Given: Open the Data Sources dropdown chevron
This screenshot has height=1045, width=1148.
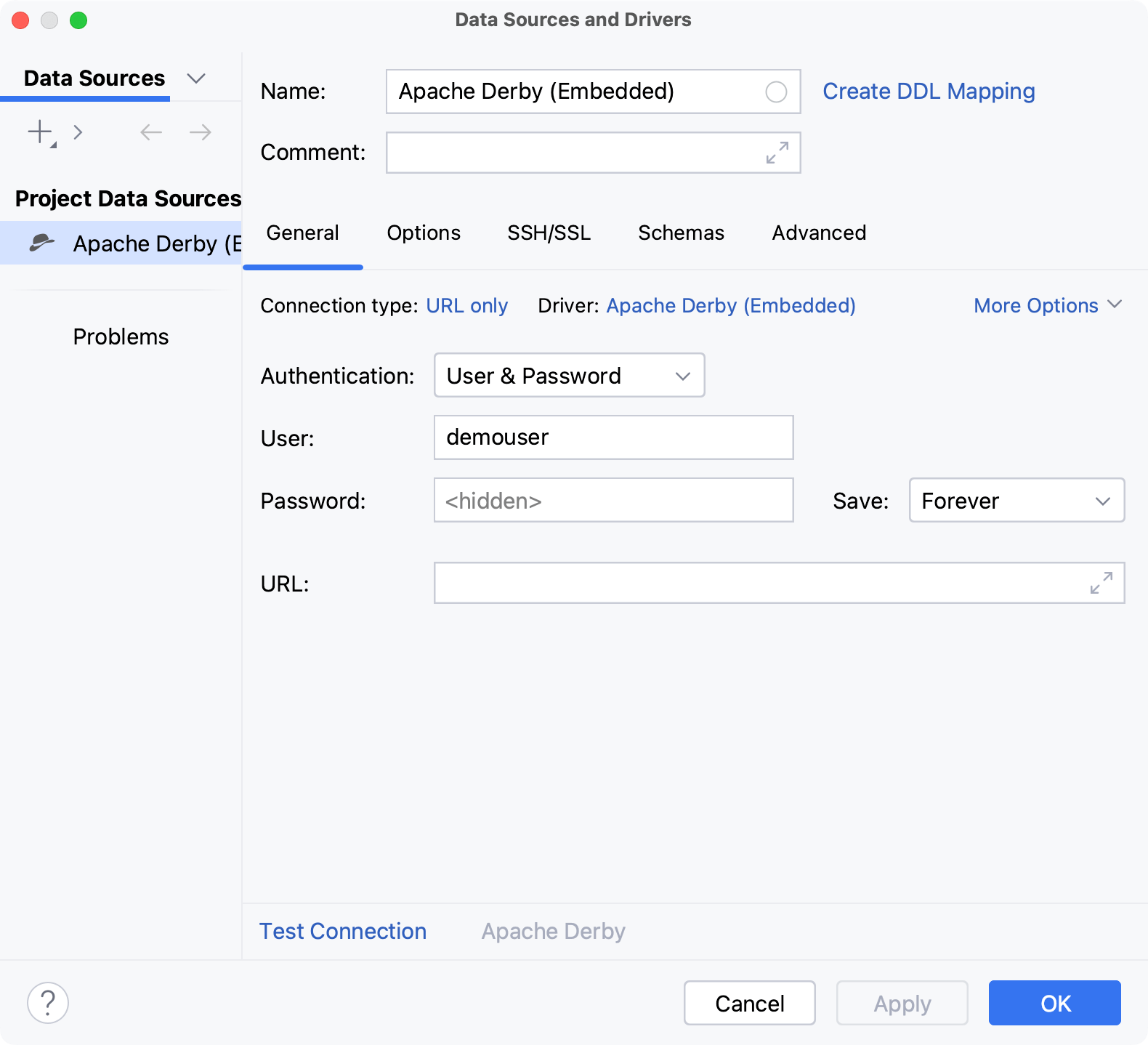Looking at the screenshot, I should [196, 78].
